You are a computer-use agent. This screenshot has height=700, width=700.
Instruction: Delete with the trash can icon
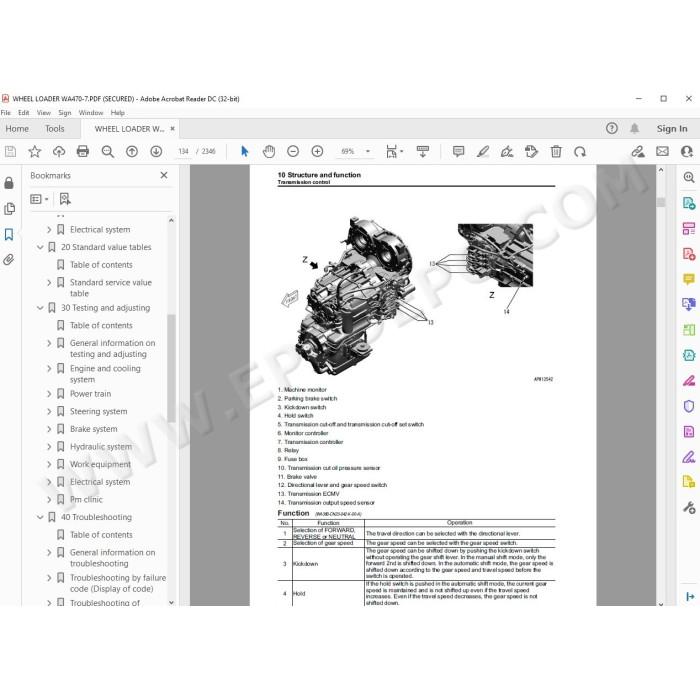click(556, 152)
